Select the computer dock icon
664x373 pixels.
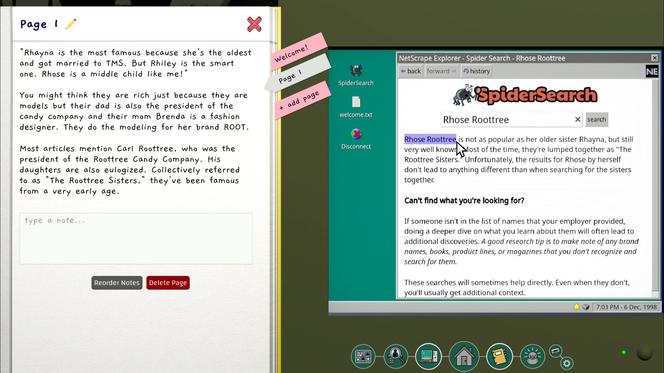coord(429,356)
